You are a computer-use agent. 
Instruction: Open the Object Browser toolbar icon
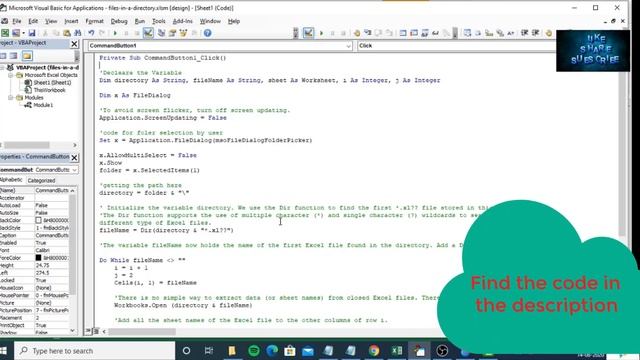[x=183, y=33]
